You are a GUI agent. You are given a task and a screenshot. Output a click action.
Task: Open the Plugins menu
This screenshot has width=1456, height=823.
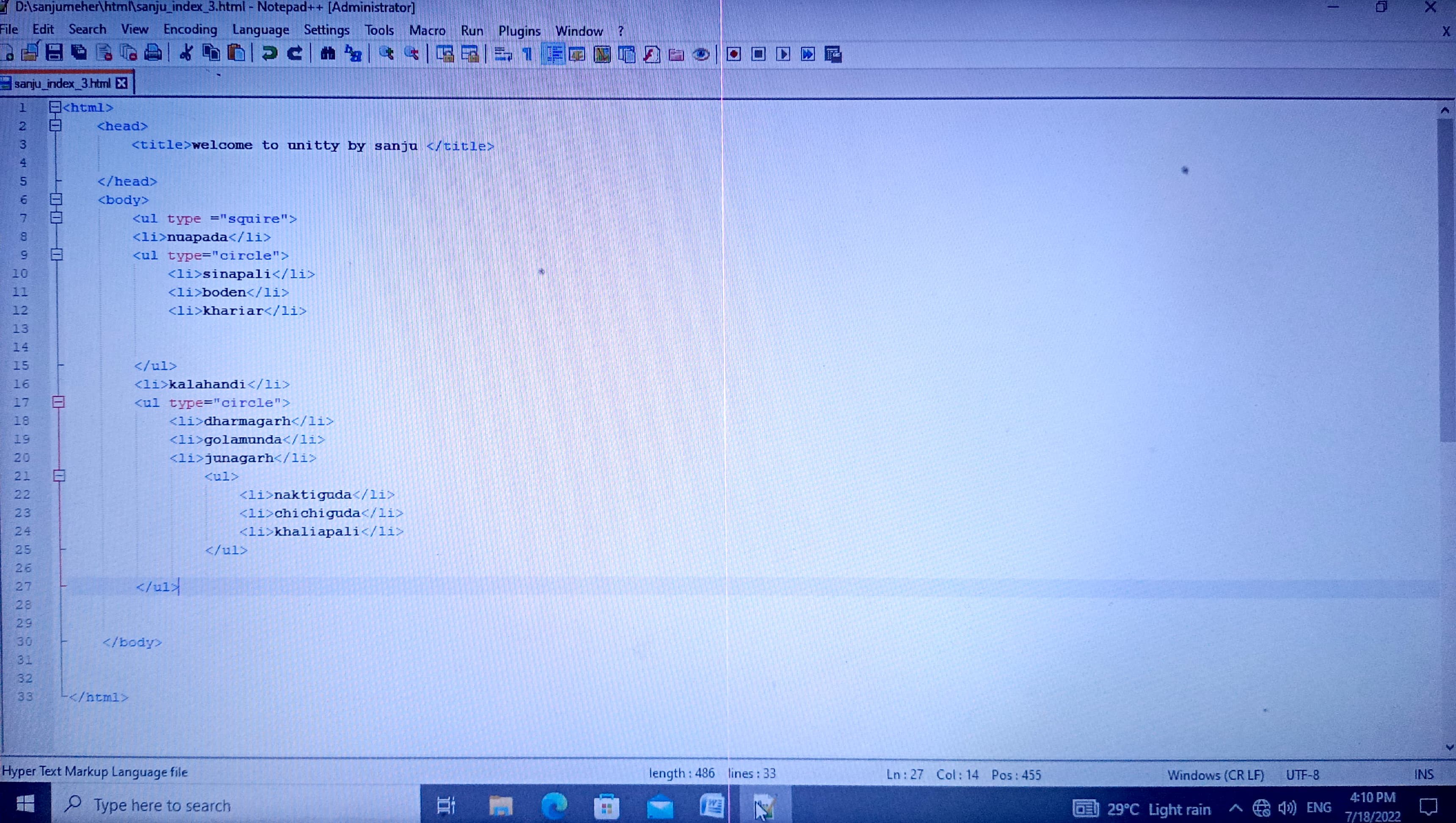tap(519, 31)
